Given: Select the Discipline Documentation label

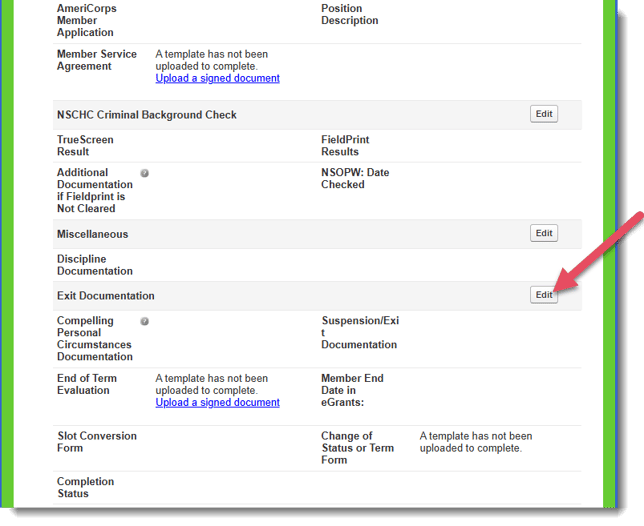Looking at the screenshot, I should pos(95,265).
